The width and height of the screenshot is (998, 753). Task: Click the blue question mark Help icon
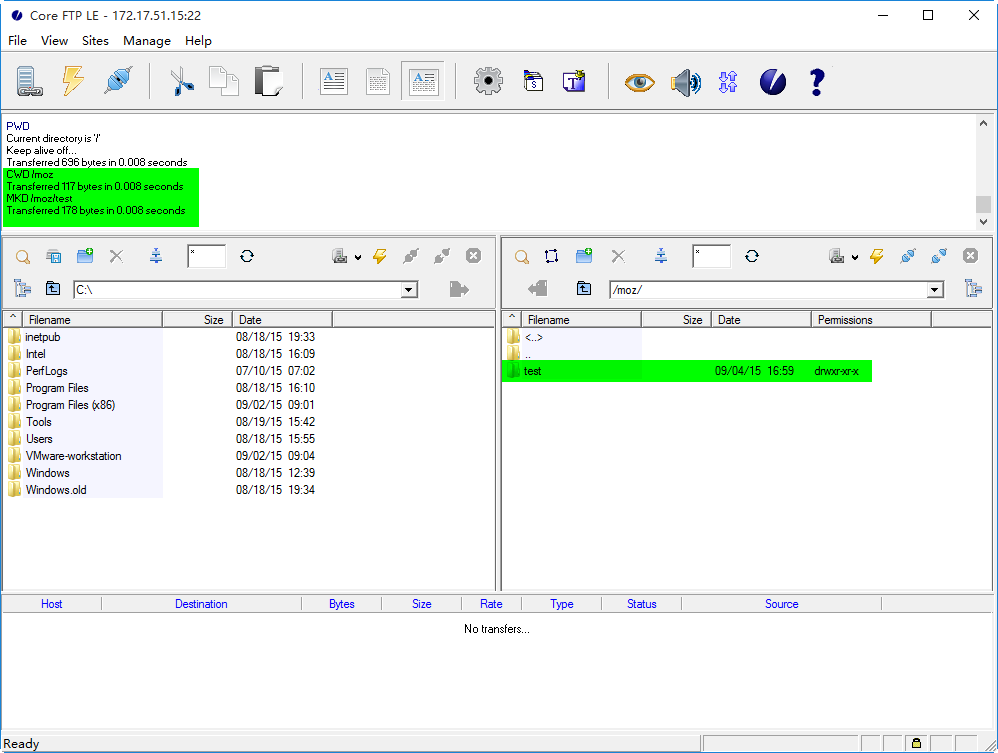pyautogui.click(x=816, y=81)
